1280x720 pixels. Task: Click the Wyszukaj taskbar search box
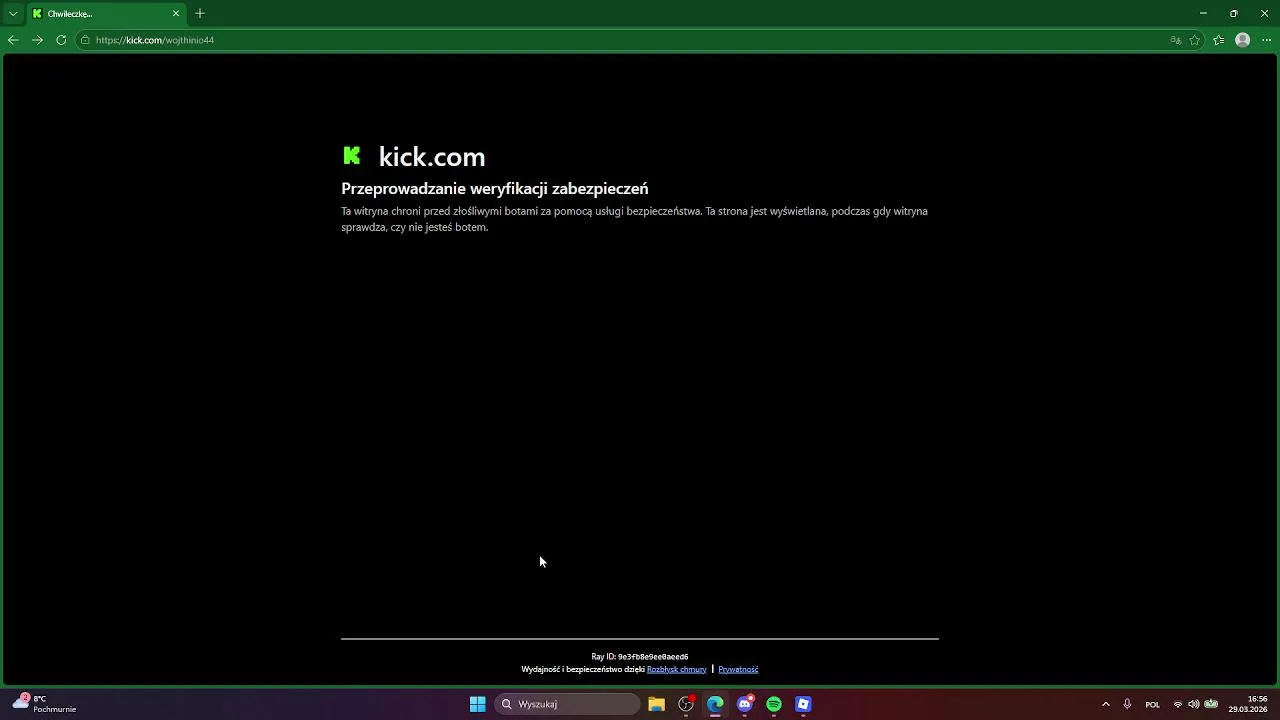coord(567,704)
